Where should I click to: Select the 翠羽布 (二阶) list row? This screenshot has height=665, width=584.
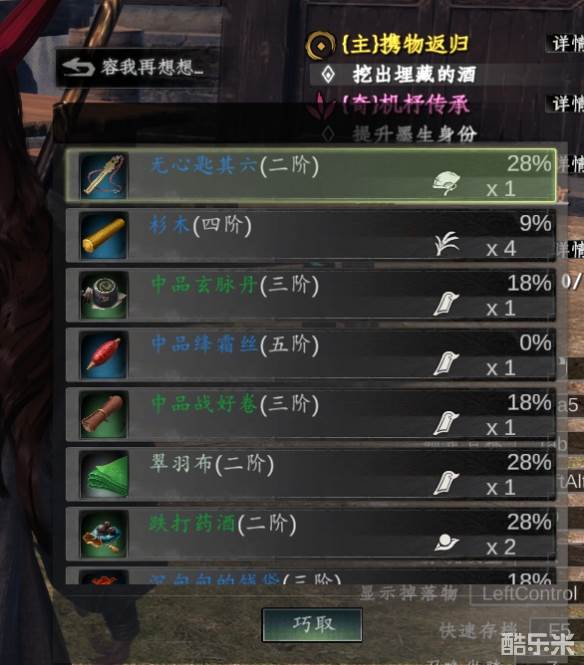click(310, 474)
